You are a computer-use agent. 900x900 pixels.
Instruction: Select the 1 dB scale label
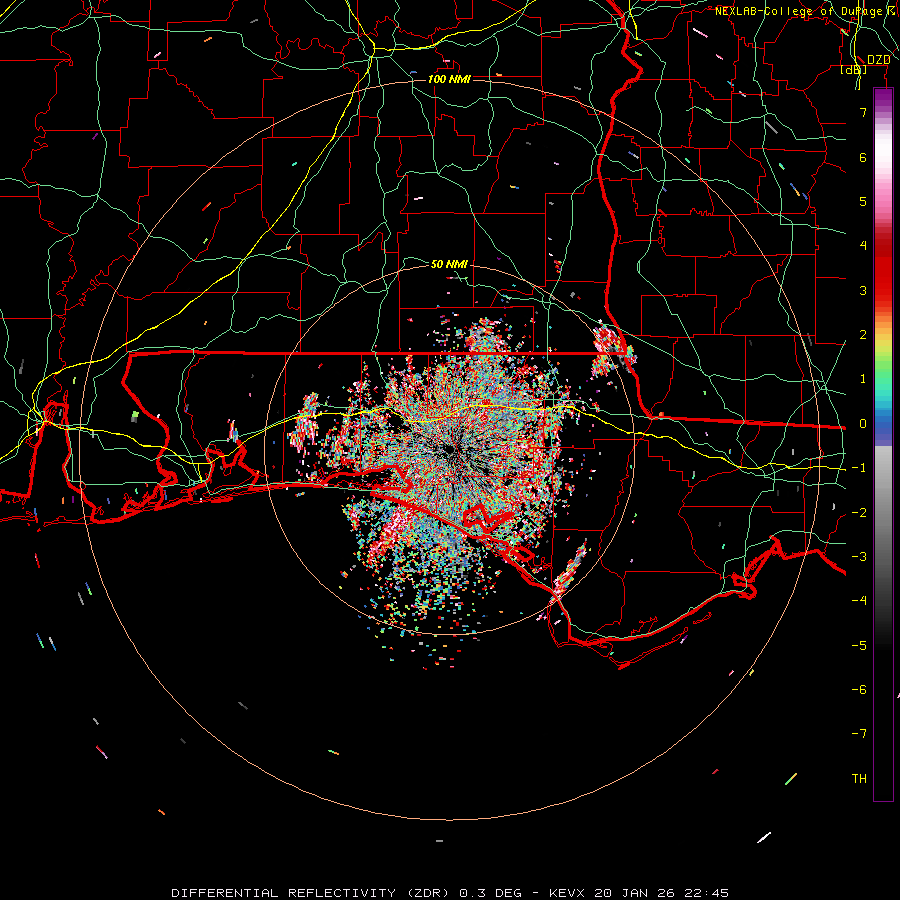[x=863, y=379]
